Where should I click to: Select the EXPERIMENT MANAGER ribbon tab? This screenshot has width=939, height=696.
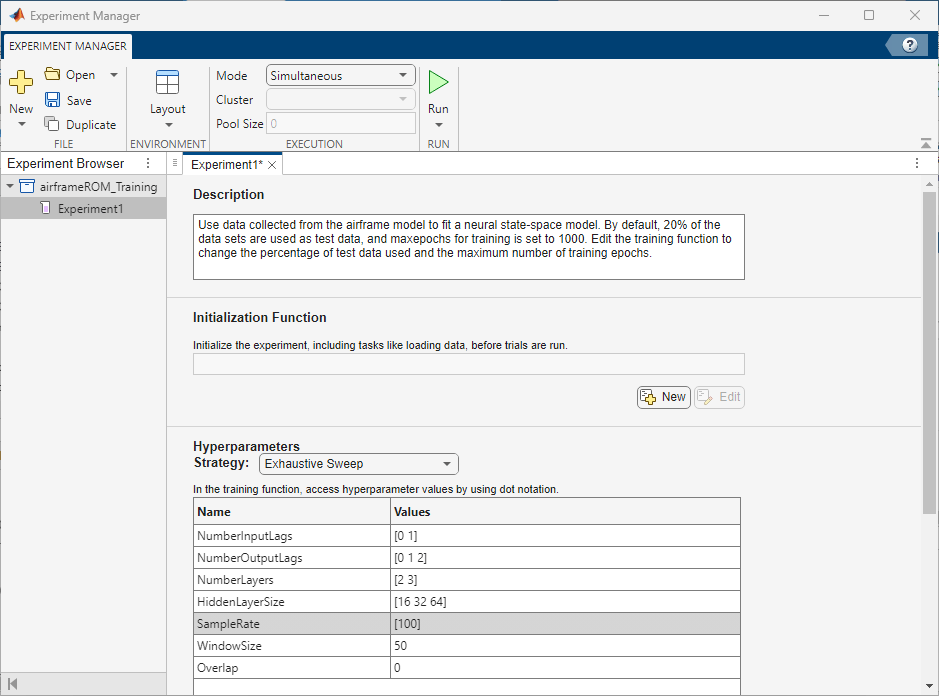[x=66, y=46]
